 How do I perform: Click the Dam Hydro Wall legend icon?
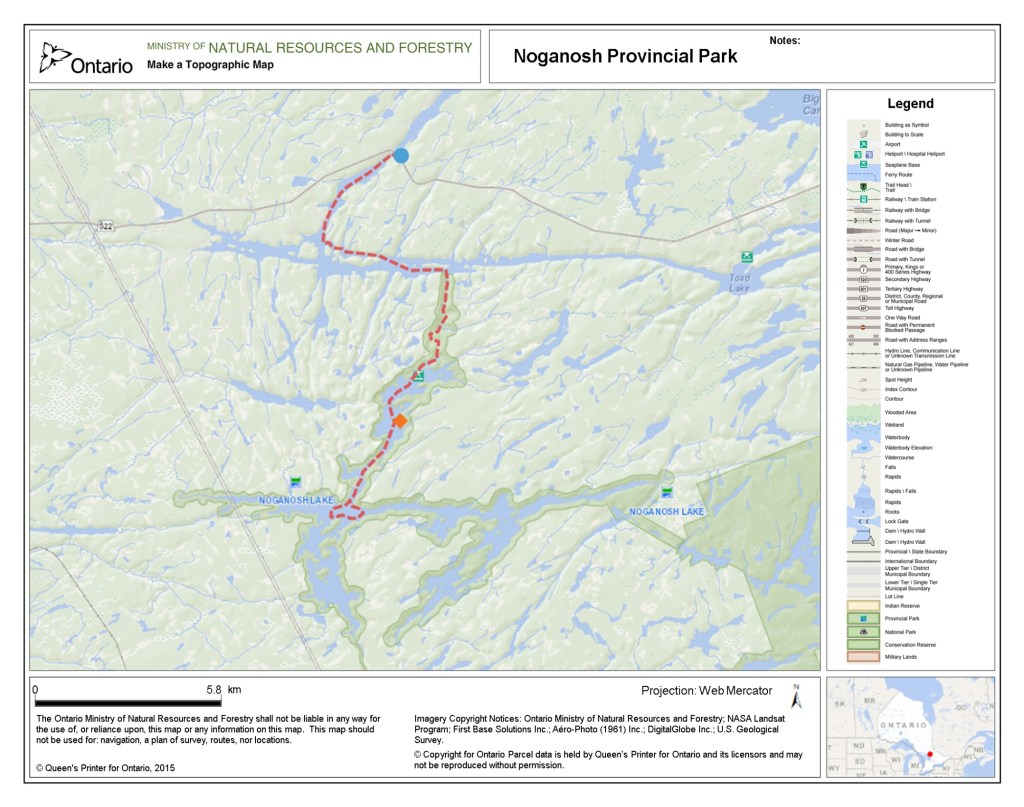coord(864,531)
